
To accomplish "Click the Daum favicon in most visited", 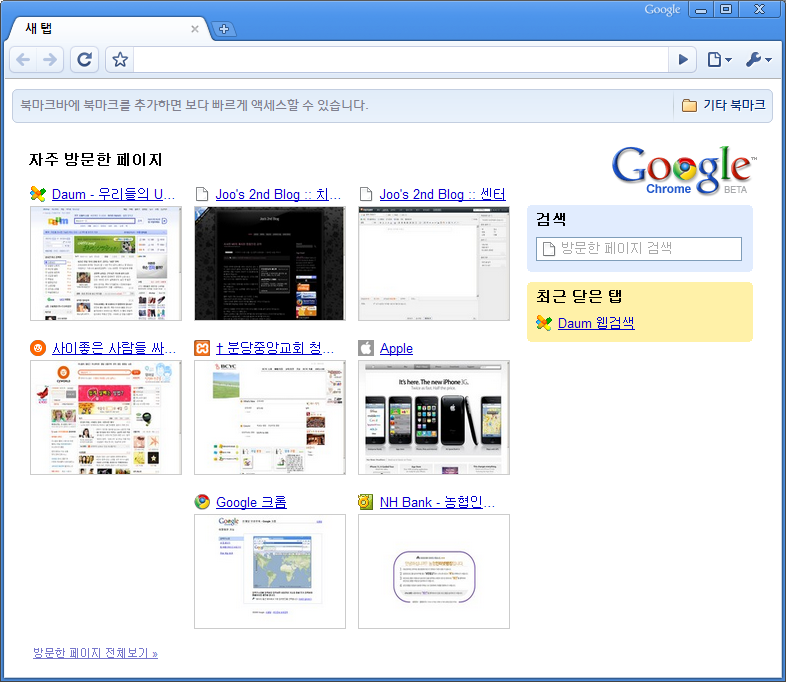I will (x=38, y=194).
